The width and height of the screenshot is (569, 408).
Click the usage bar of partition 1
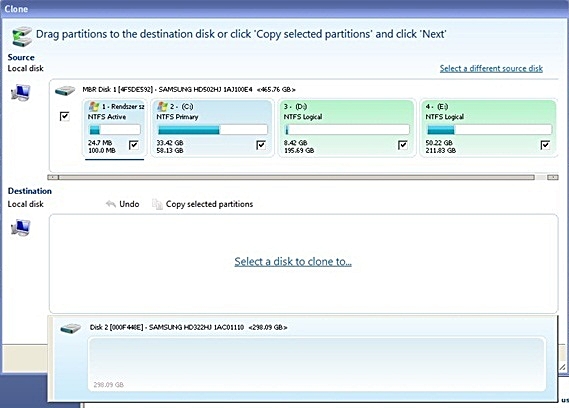coord(114,130)
